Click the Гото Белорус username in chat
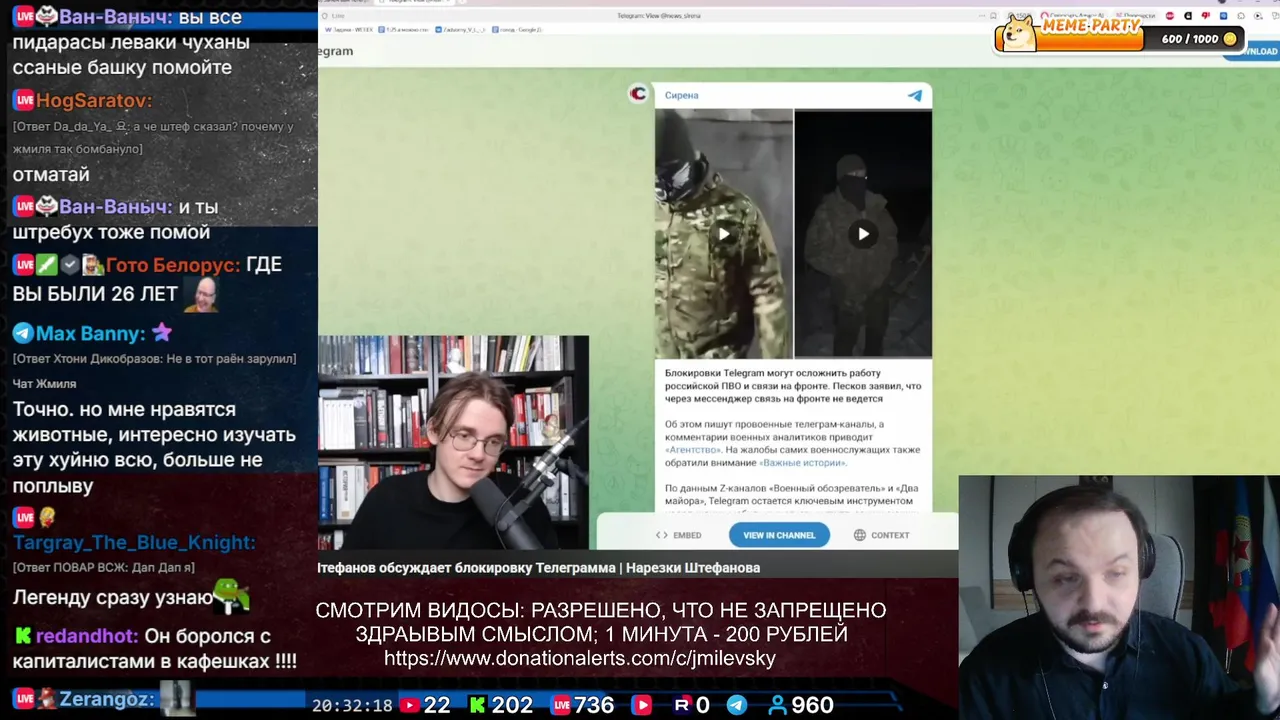This screenshot has height=720, width=1280. tap(173, 265)
